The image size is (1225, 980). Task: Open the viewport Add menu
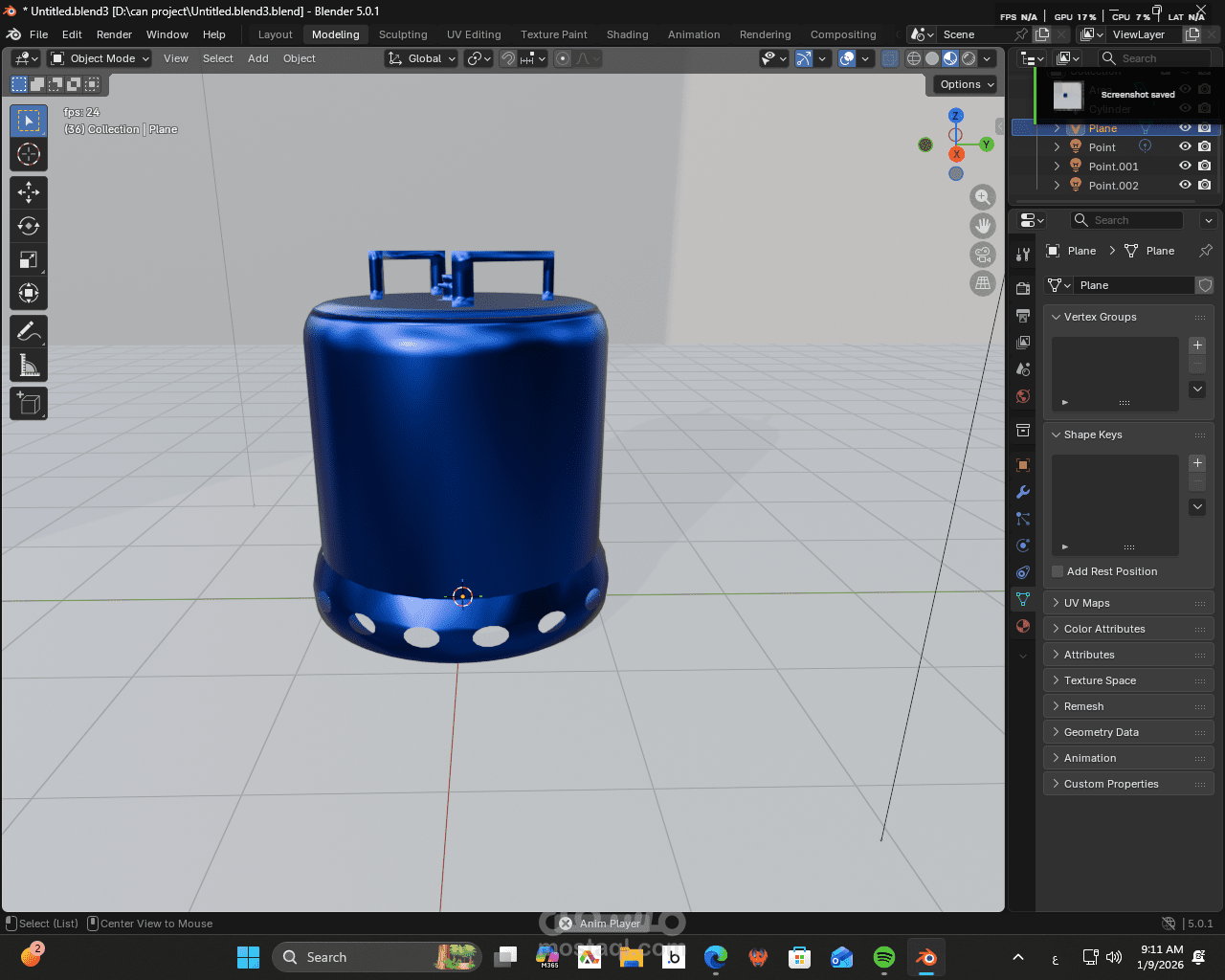click(258, 58)
